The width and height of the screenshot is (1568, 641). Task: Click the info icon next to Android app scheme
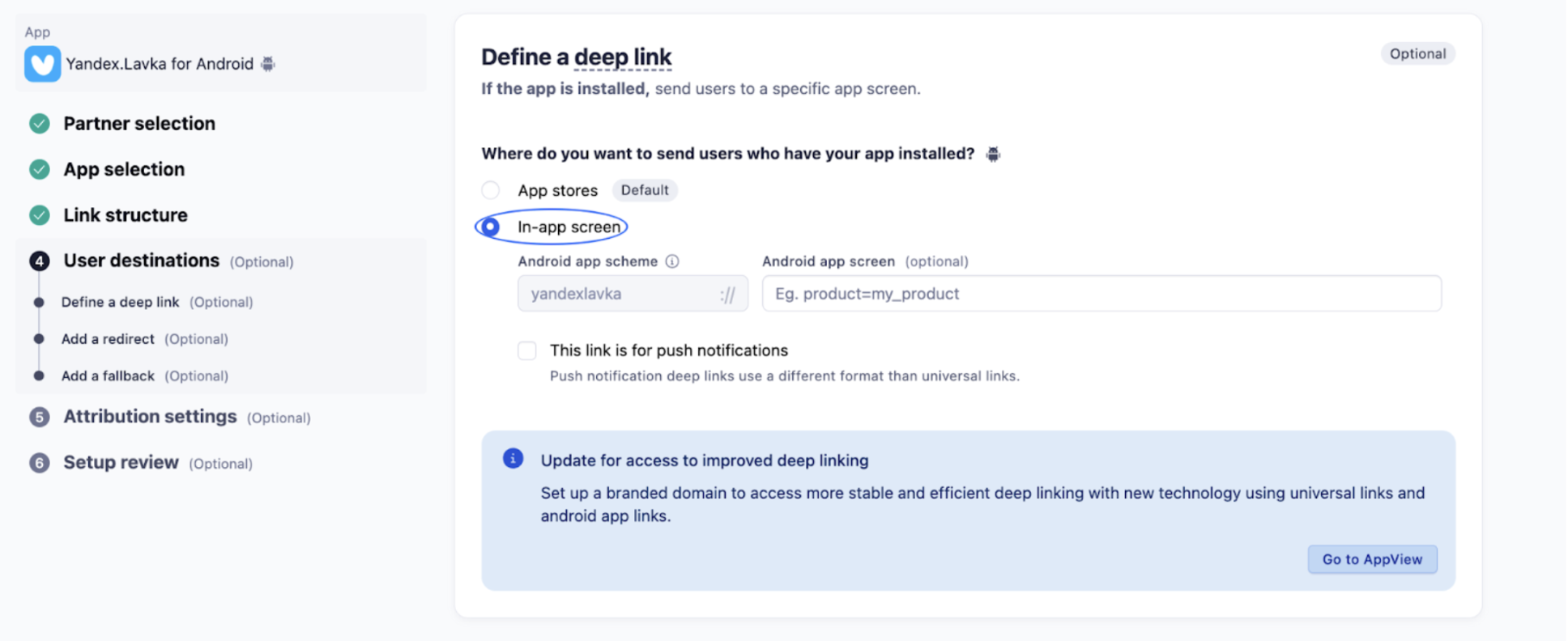click(672, 261)
